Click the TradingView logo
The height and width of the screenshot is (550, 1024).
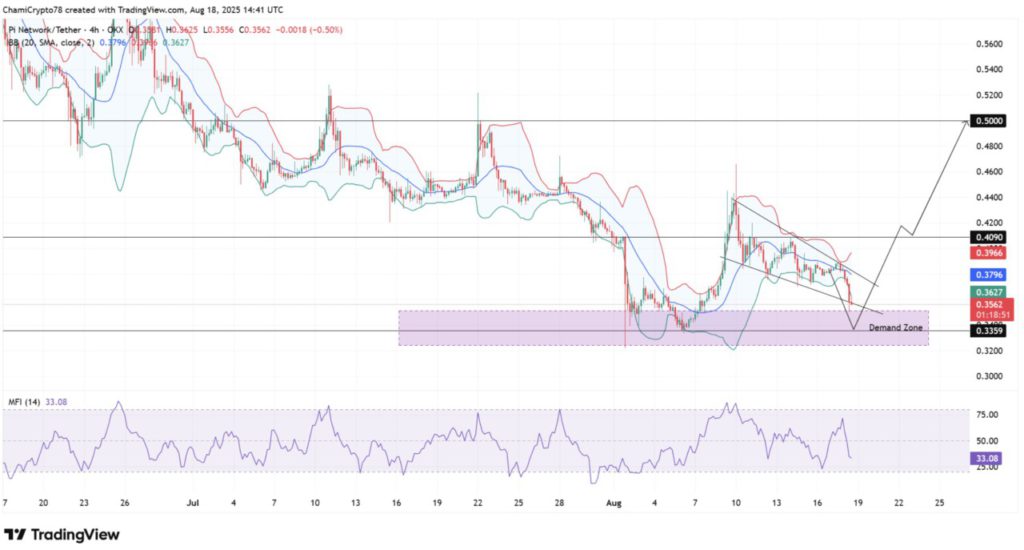pyautogui.click(x=62, y=534)
